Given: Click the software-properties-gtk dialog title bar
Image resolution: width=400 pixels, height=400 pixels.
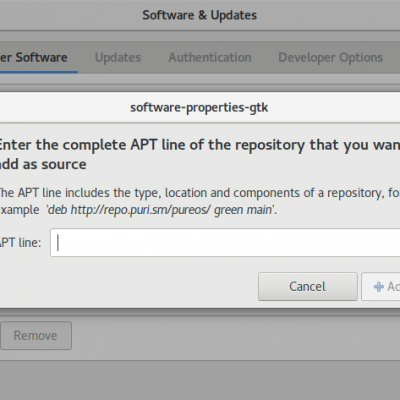Looking at the screenshot, I should click(199, 107).
